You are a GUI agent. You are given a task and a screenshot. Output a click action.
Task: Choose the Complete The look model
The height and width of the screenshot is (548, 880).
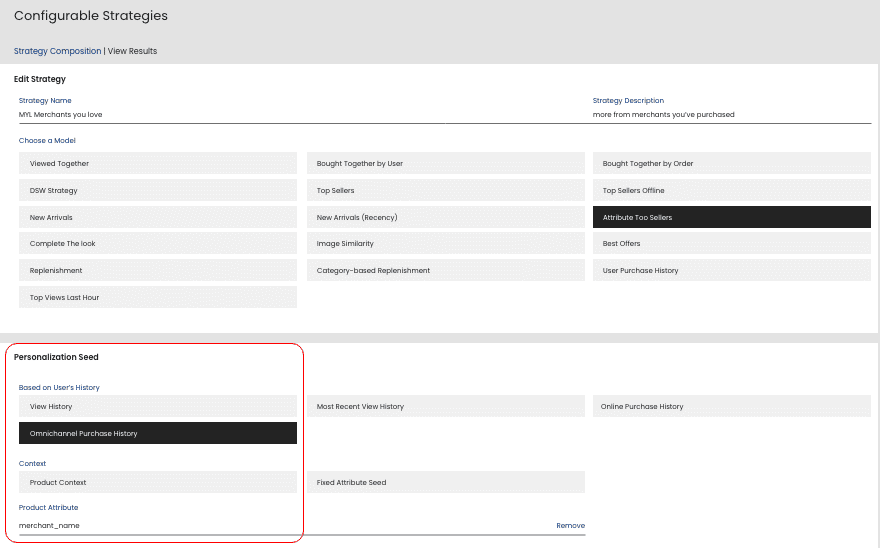pyautogui.click(x=158, y=244)
